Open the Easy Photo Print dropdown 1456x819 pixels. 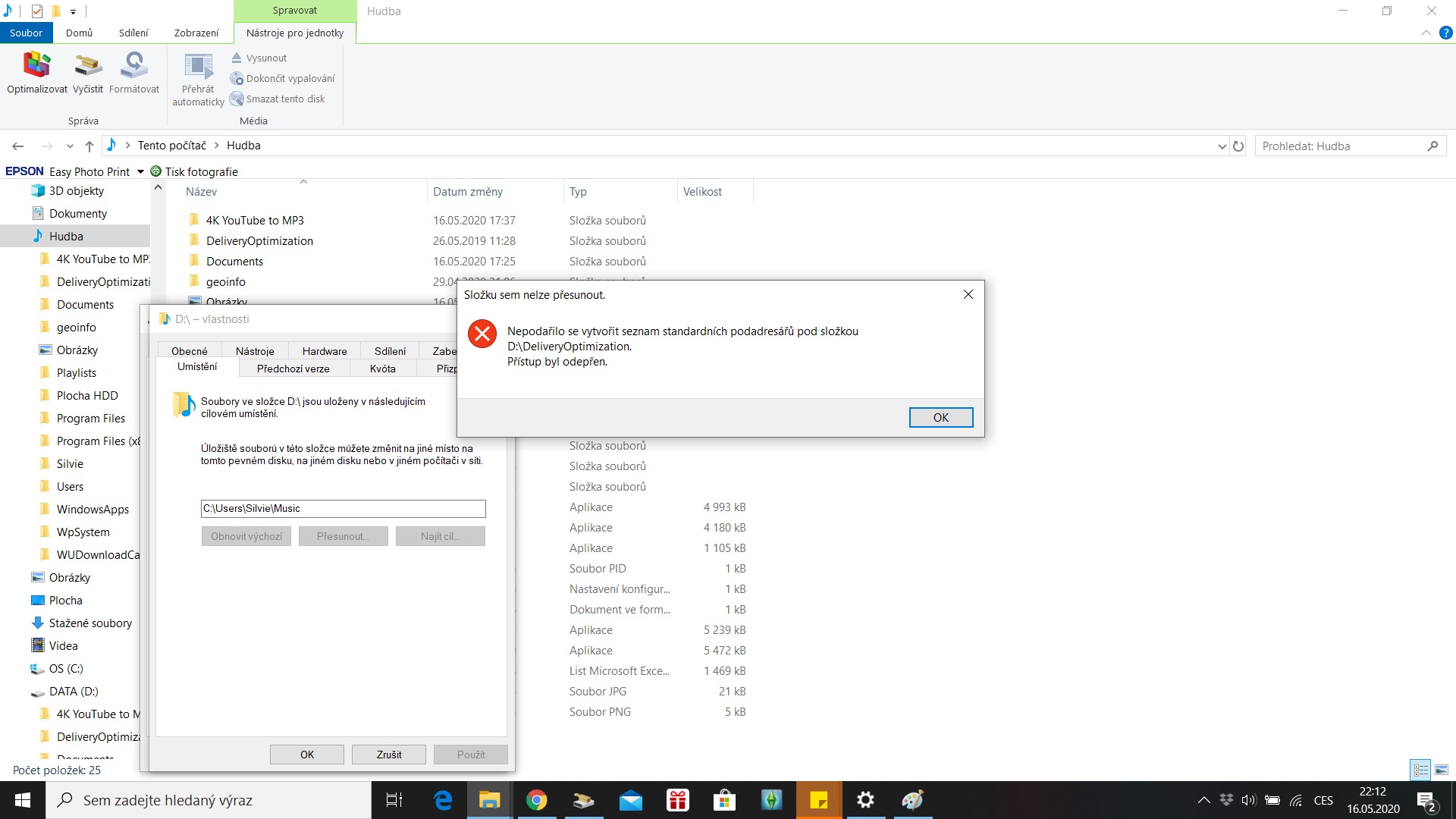pos(140,172)
